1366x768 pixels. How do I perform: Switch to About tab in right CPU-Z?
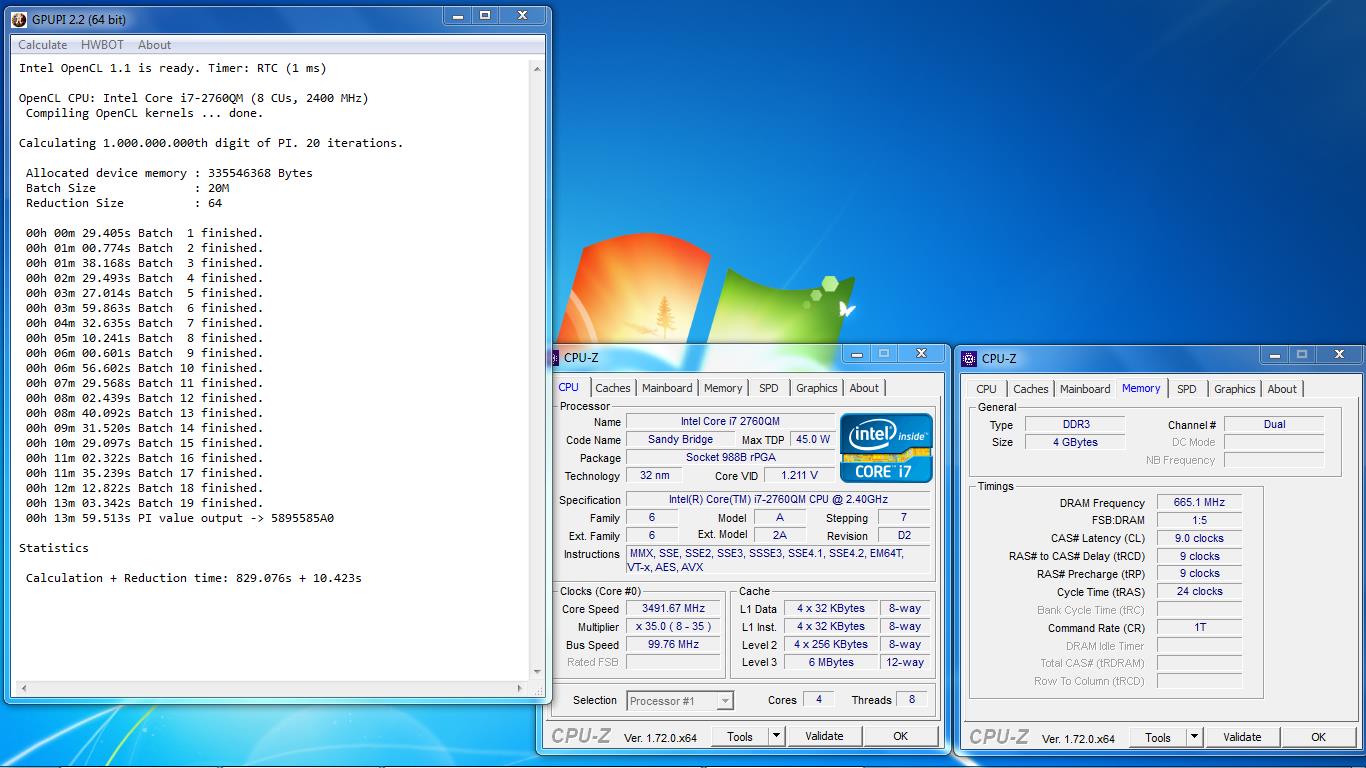coord(1282,389)
